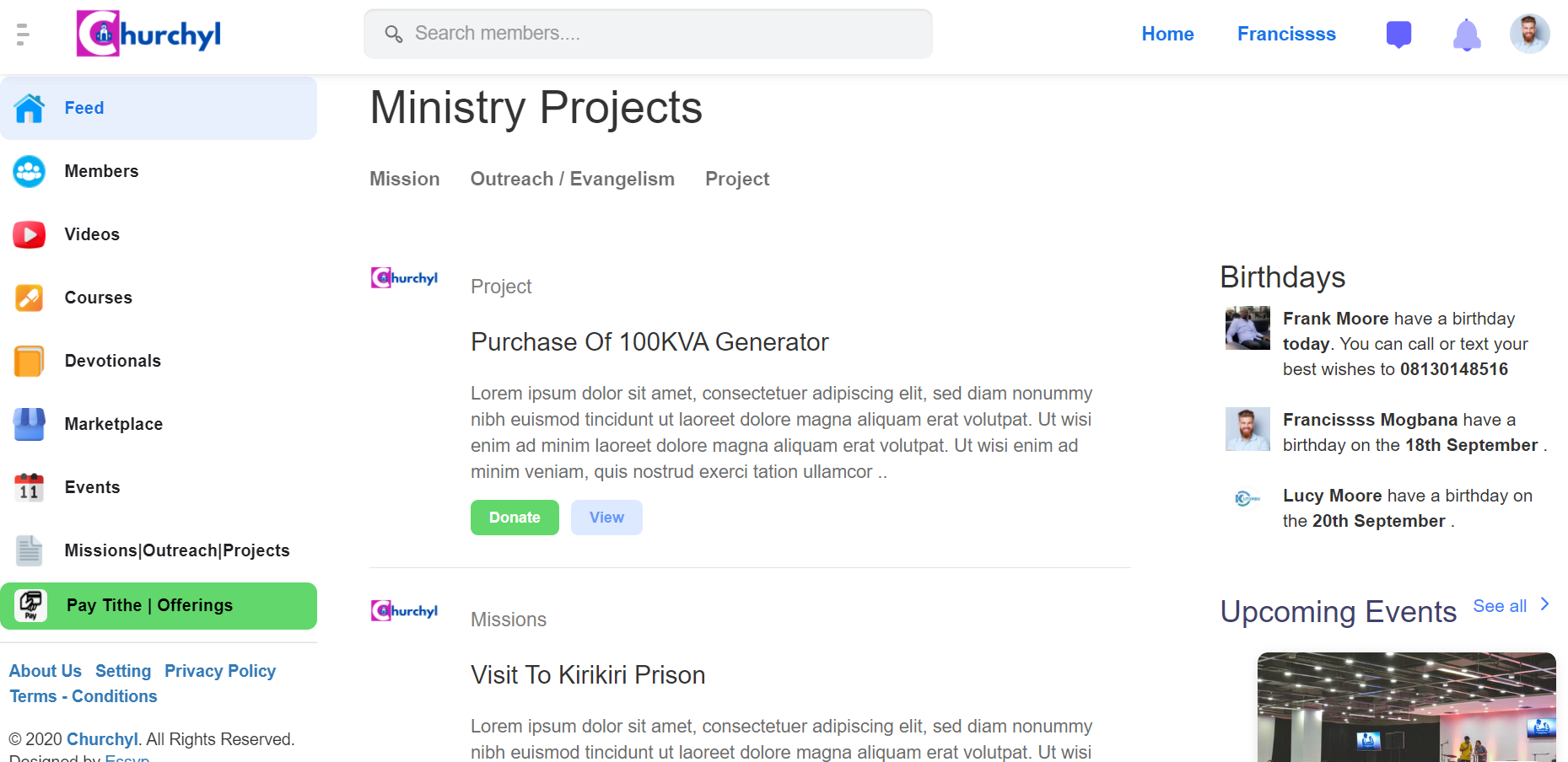Select the Outreach / Evangelism tab
Viewport: 1568px width, 762px height.
[573, 179]
